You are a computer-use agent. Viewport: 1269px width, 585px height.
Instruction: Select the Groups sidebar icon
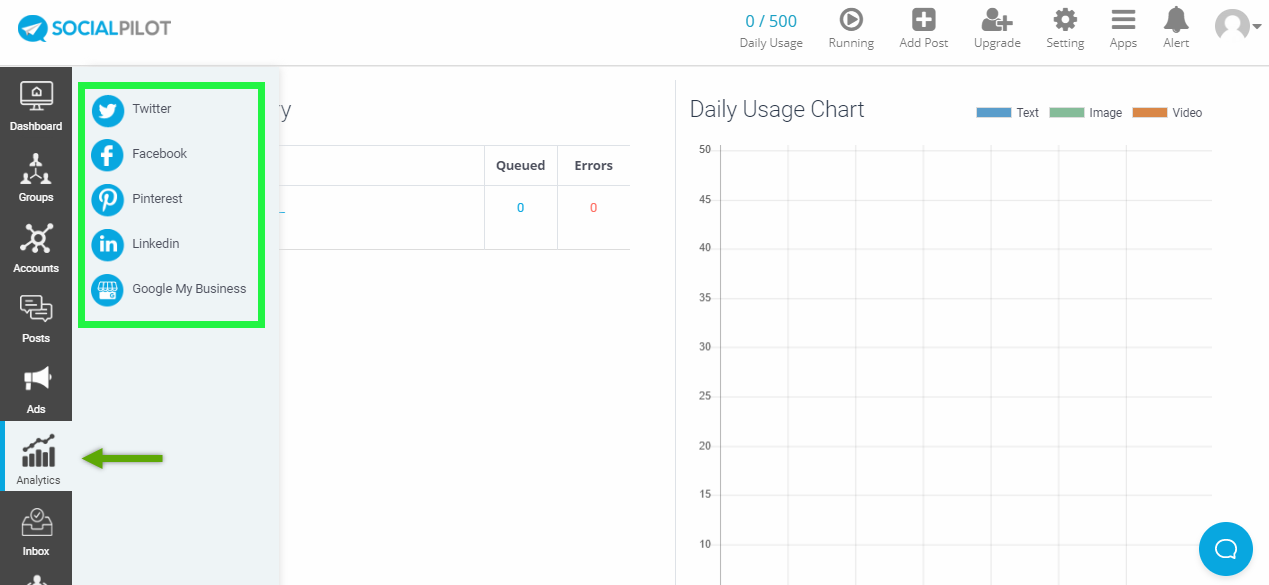(x=36, y=176)
